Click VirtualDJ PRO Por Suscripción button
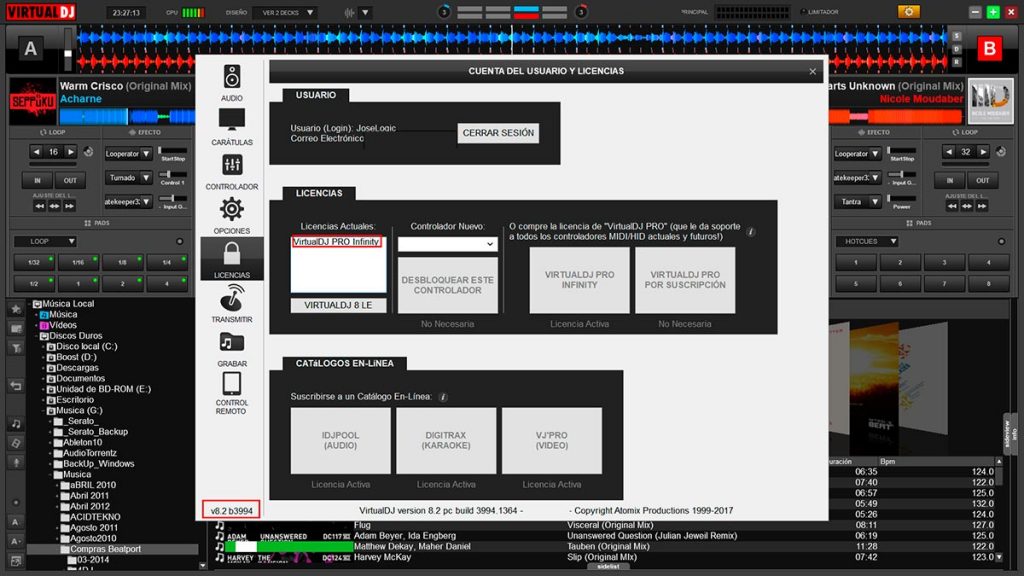Screen dimensions: 1024x576 tap(685, 280)
